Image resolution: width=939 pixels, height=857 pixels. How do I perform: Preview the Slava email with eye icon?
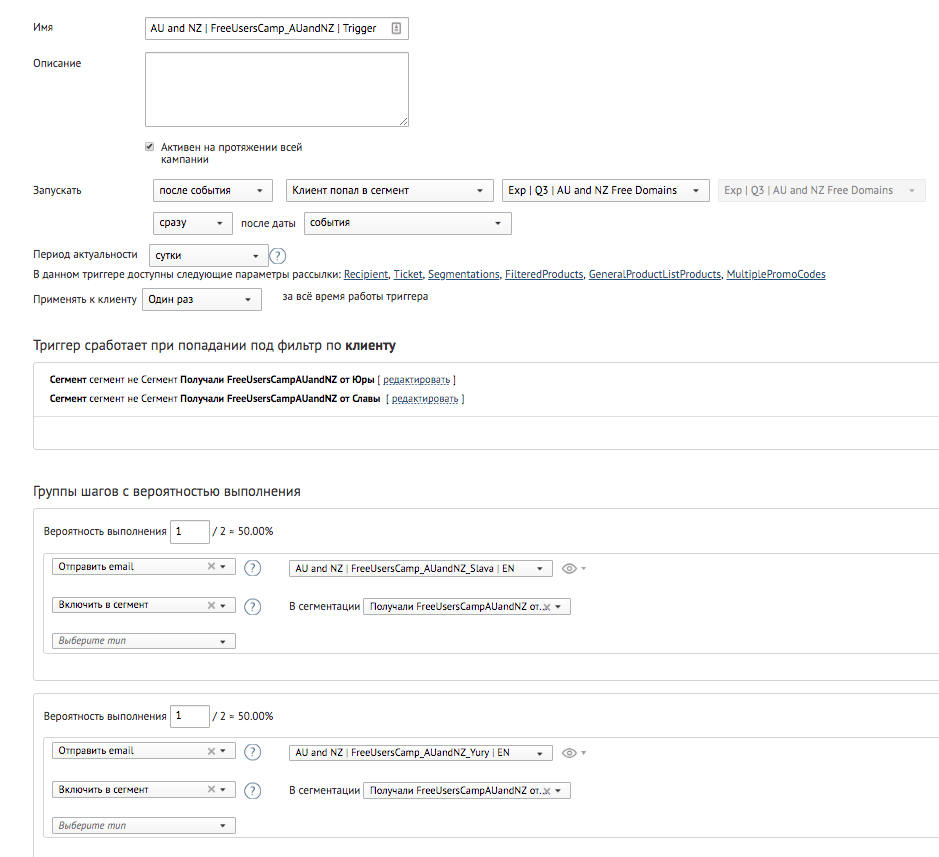[x=569, y=568]
